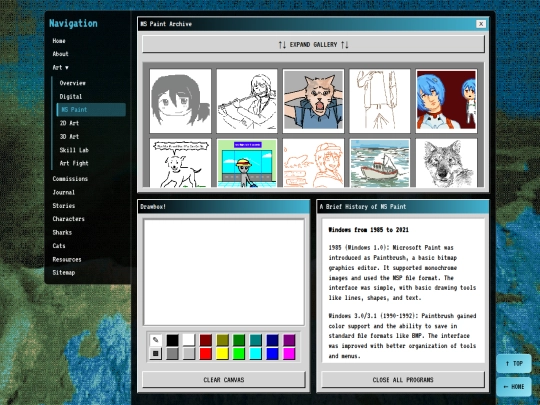Open the About page link
Viewport: 540px width, 405px height.
[x=61, y=54]
